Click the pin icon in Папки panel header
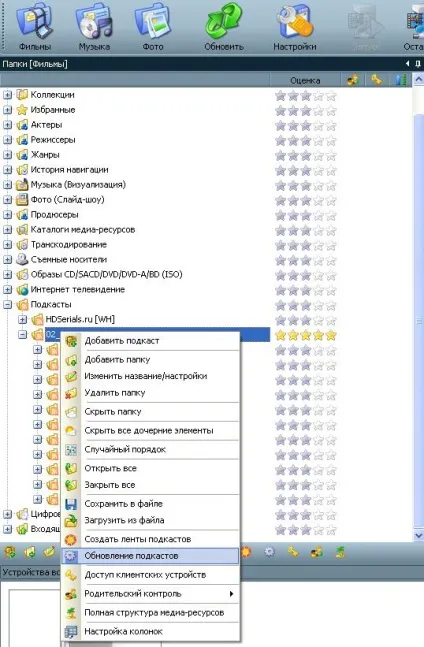 [417, 64]
